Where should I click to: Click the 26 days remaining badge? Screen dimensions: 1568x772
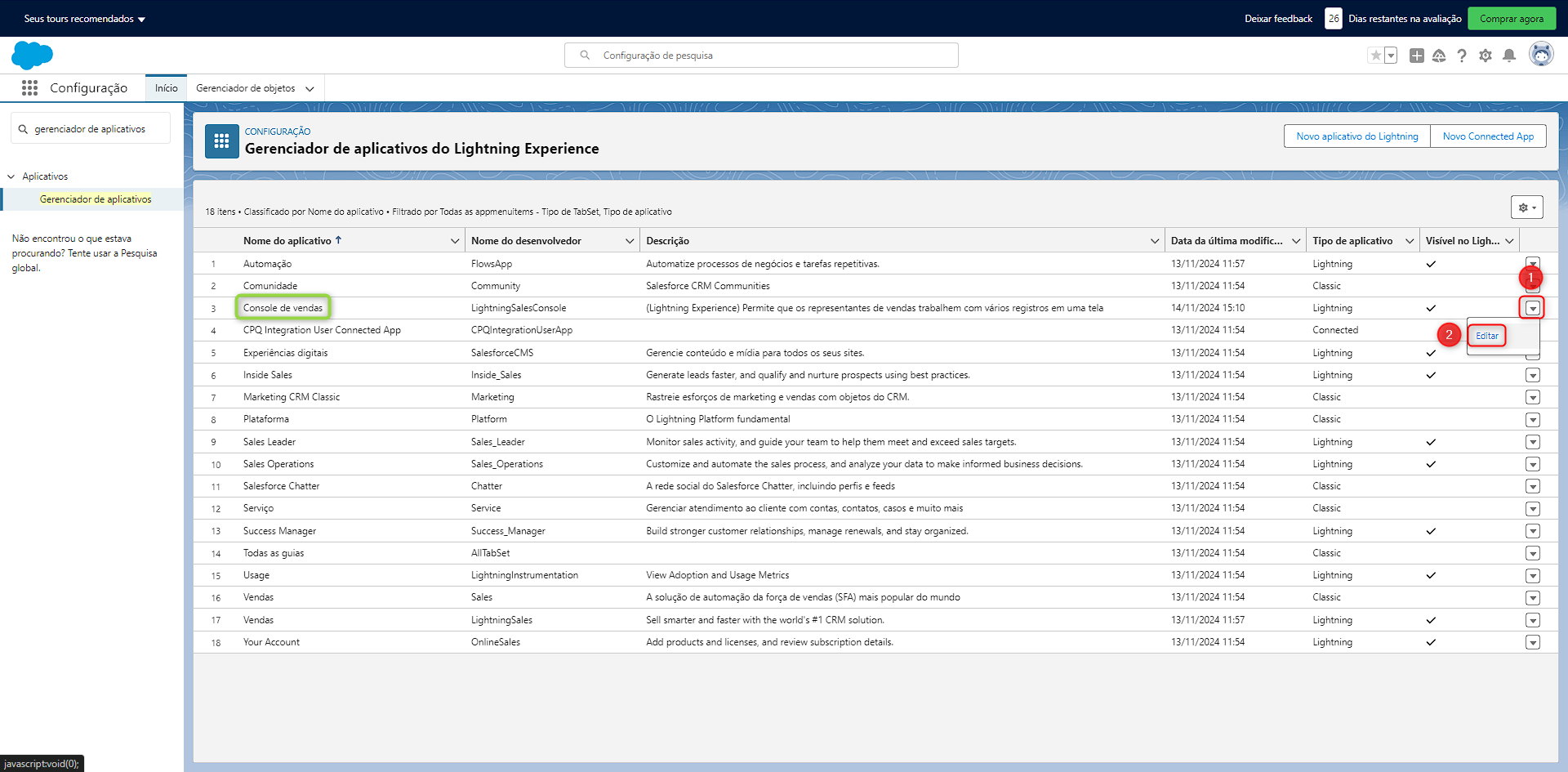[1333, 19]
